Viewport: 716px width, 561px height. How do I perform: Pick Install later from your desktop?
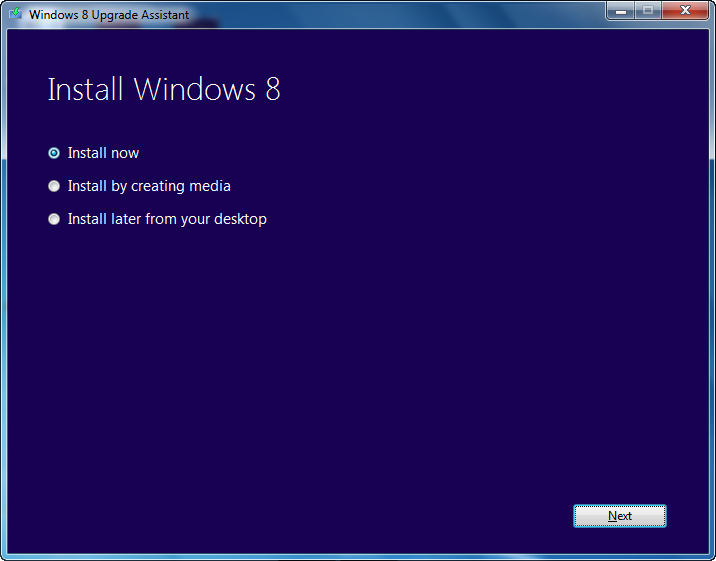tap(54, 220)
